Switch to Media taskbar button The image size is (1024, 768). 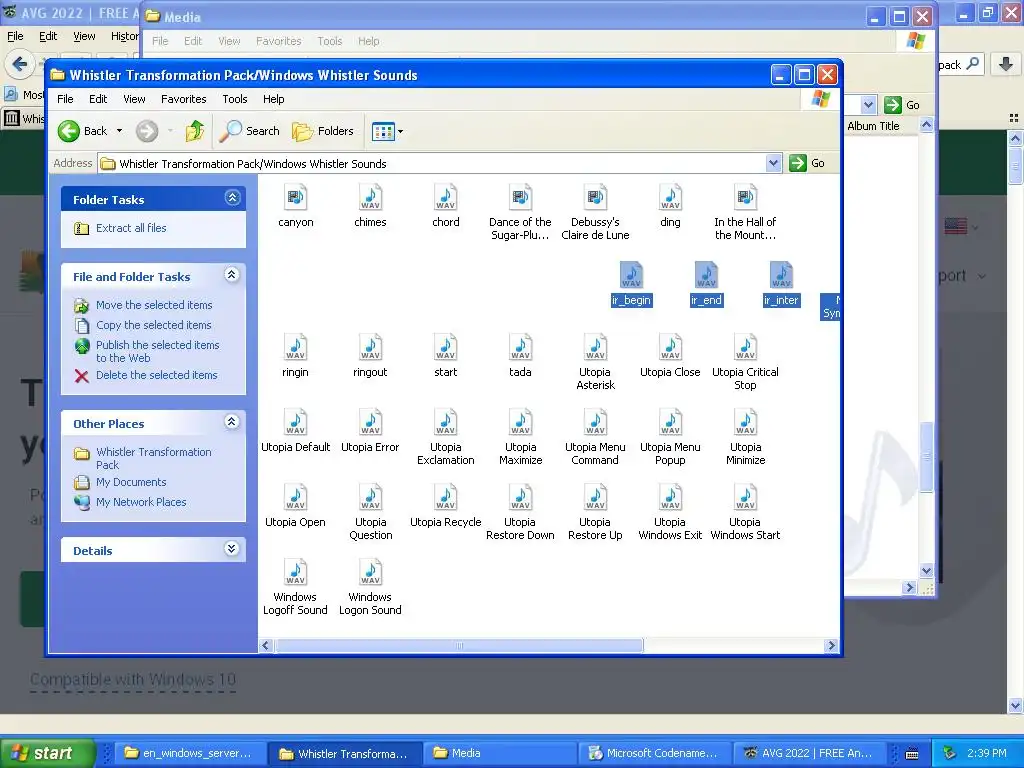point(499,753)
